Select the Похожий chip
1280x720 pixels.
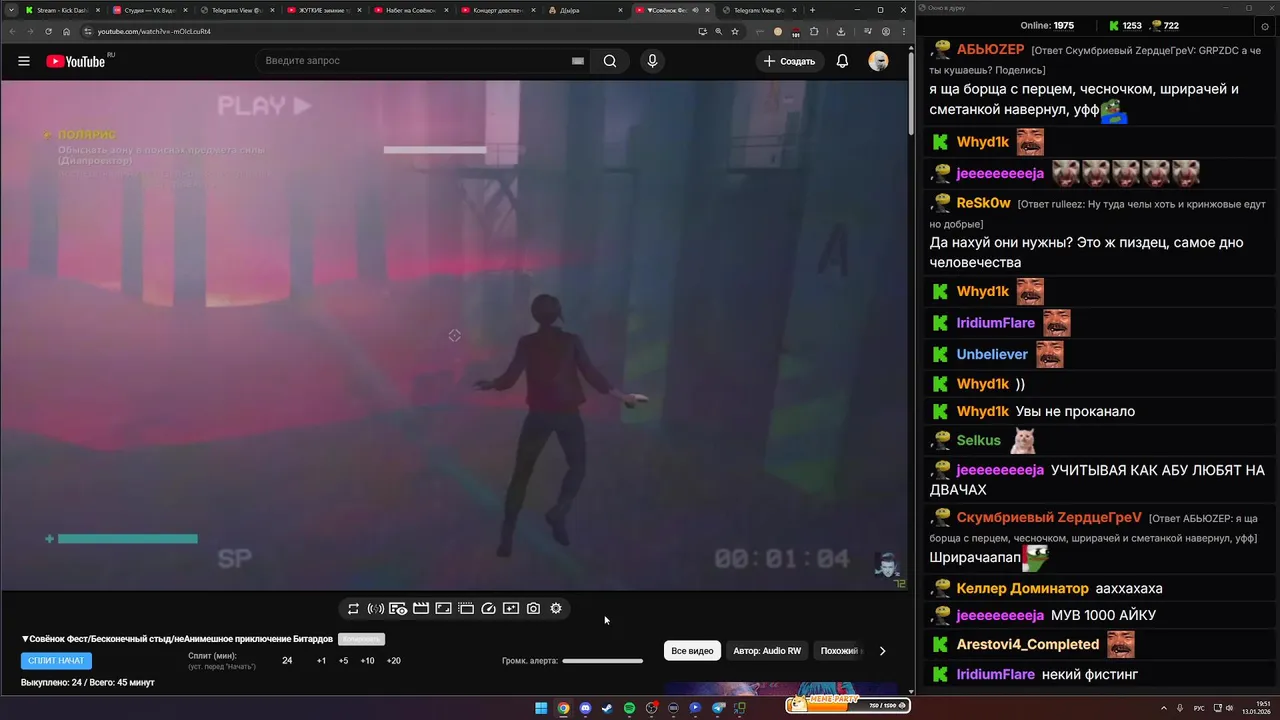[838, 651]
